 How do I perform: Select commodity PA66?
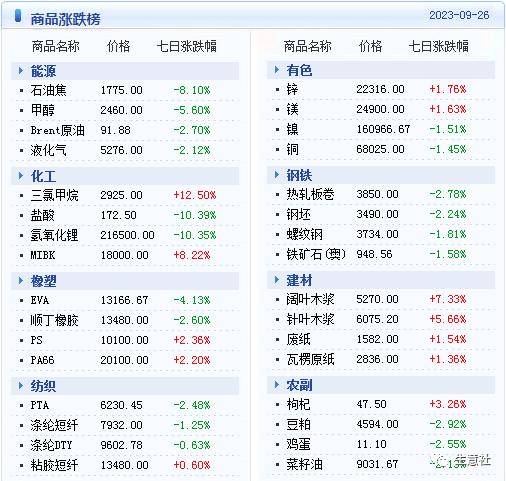42,360
